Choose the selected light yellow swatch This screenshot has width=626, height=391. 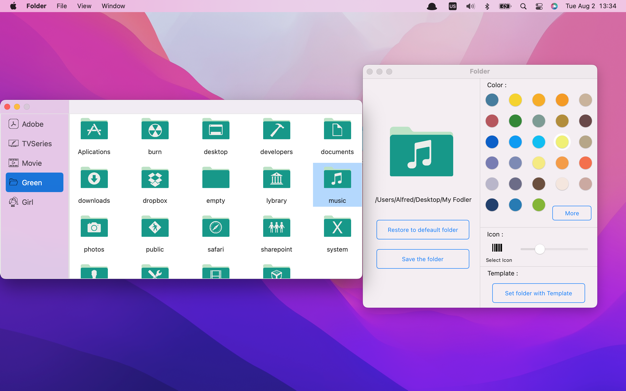click(x=562, y=142)
